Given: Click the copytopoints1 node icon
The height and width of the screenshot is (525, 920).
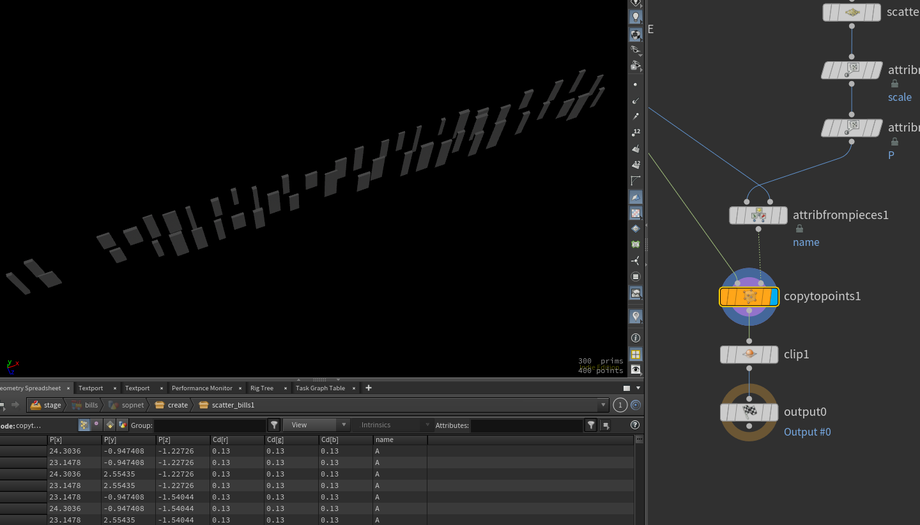Looking at the screenshot, I should (749, 297).
